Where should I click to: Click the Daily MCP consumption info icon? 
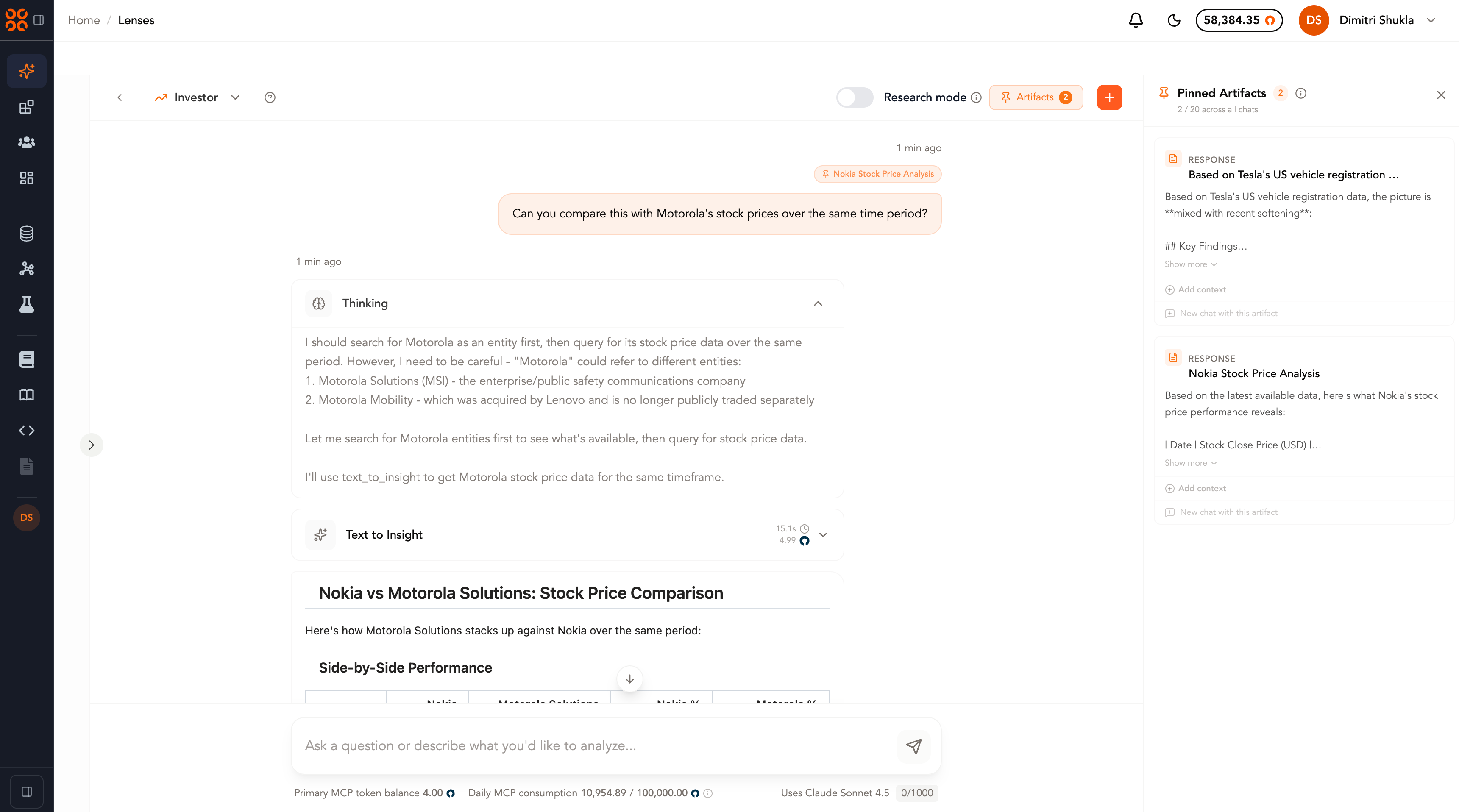click(x=707, y=793)
